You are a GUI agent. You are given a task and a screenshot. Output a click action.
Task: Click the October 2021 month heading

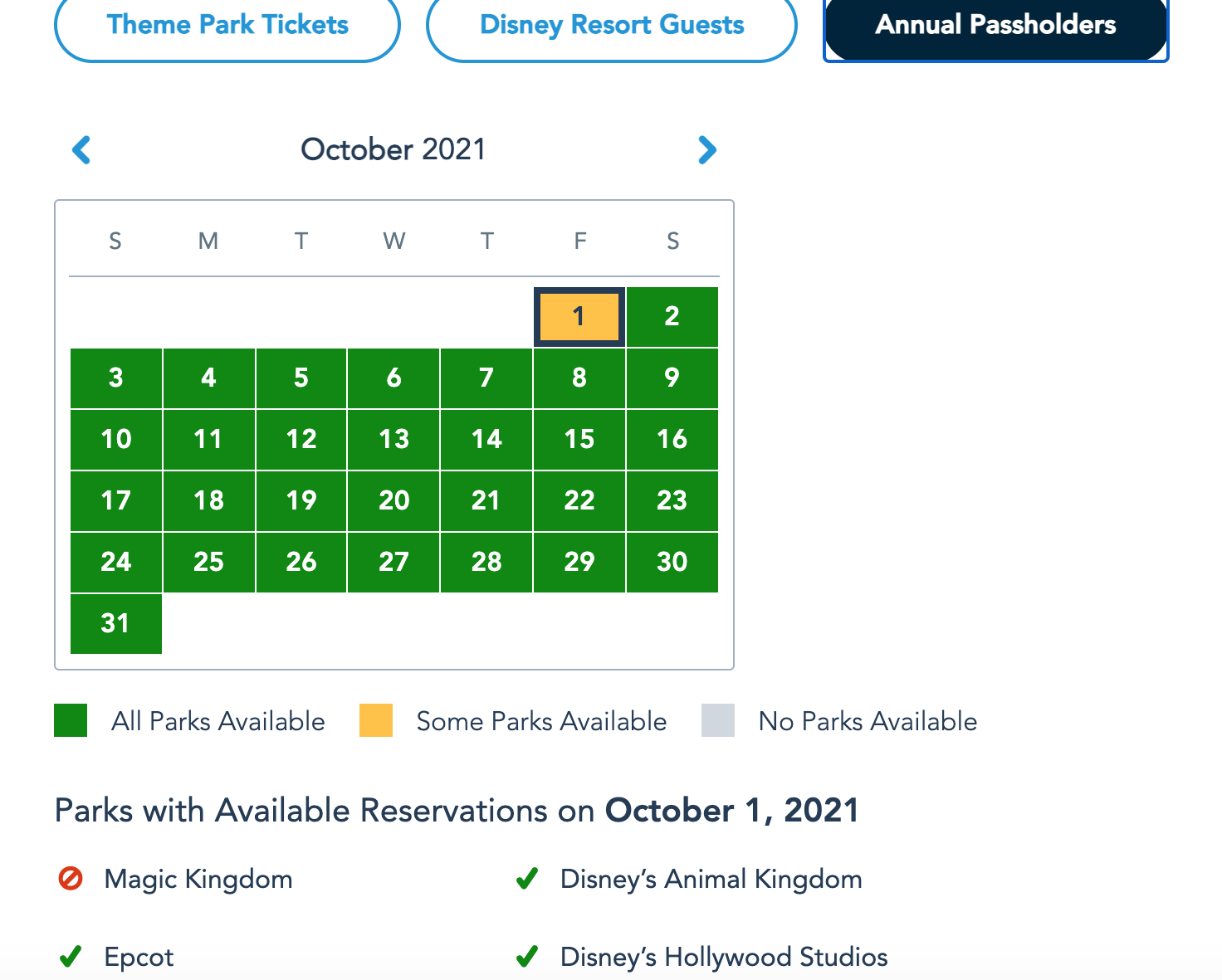click(x=393, y=149)
